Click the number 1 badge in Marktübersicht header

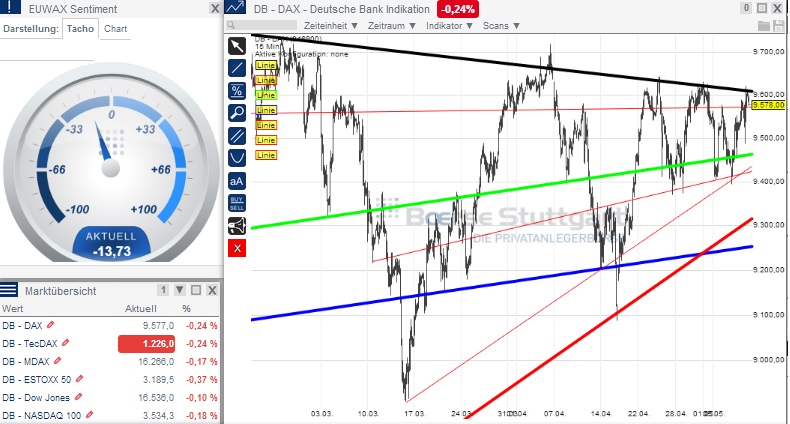tap(163, 290)
